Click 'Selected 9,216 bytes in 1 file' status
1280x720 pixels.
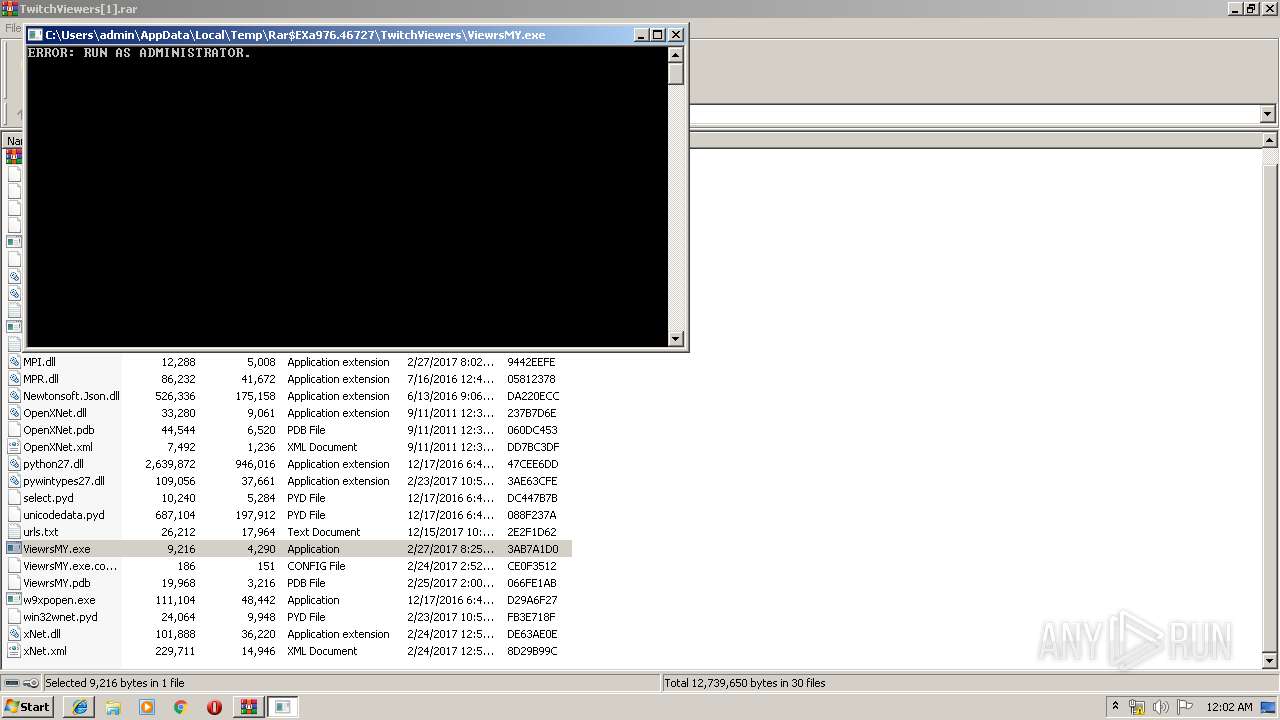point(115,683)
